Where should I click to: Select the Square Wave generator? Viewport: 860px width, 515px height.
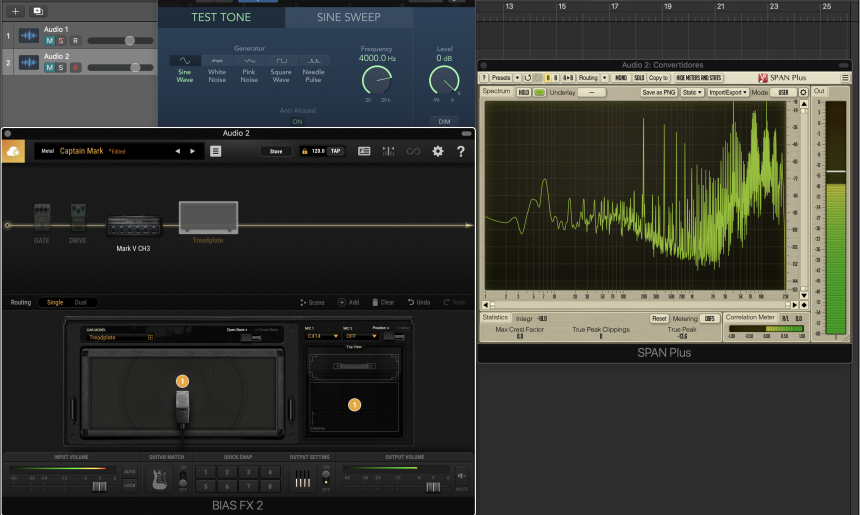[x=281, y=60]
